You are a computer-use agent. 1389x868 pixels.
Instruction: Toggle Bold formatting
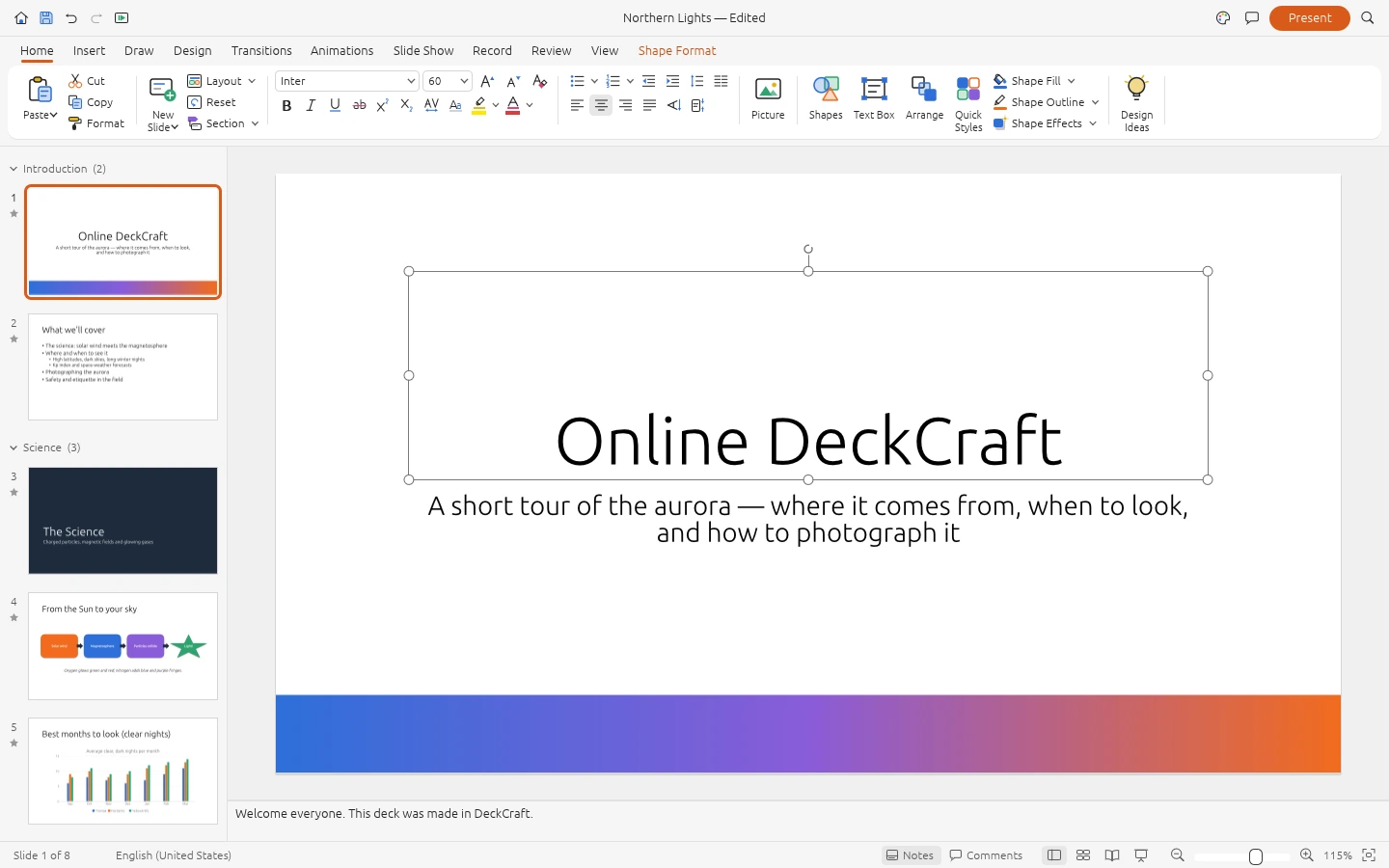click(x=286, y=105)
